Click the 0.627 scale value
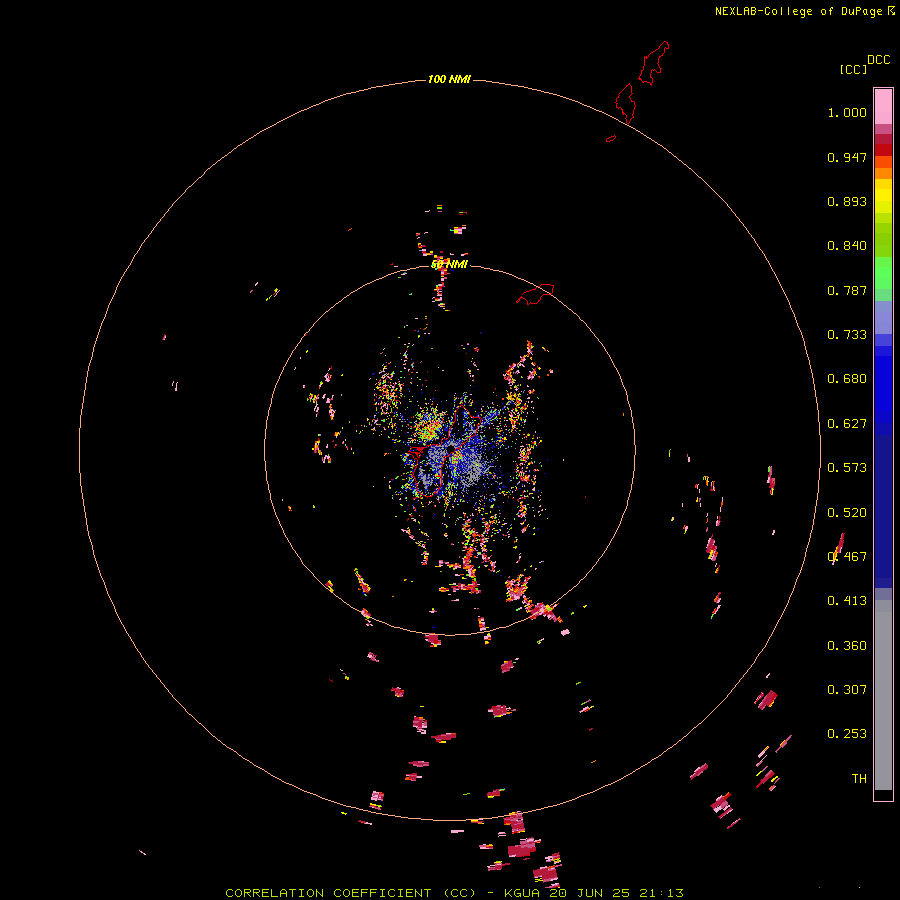 [x=847, y=424]
